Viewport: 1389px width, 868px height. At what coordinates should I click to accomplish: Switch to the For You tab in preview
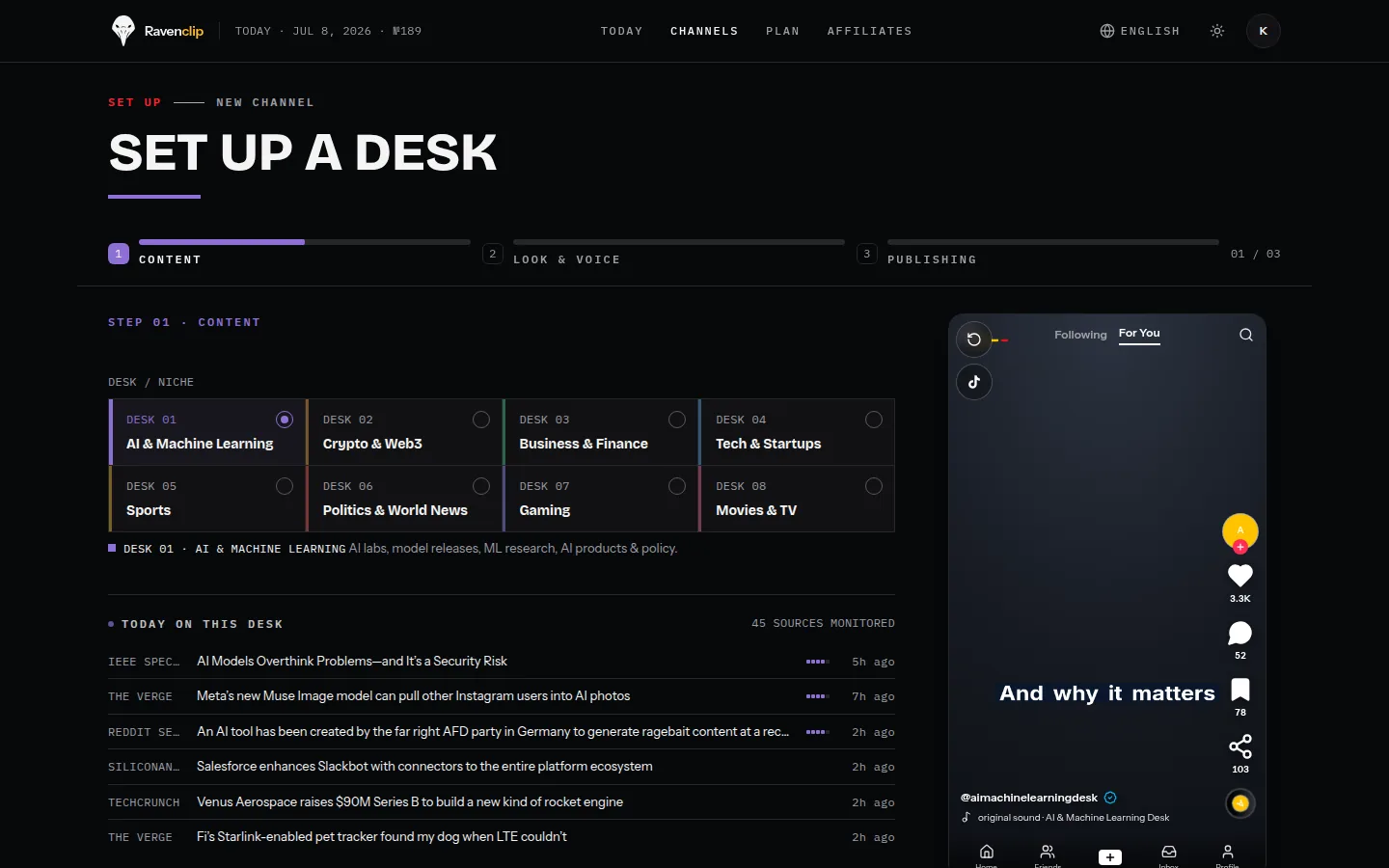(1139, 334)
